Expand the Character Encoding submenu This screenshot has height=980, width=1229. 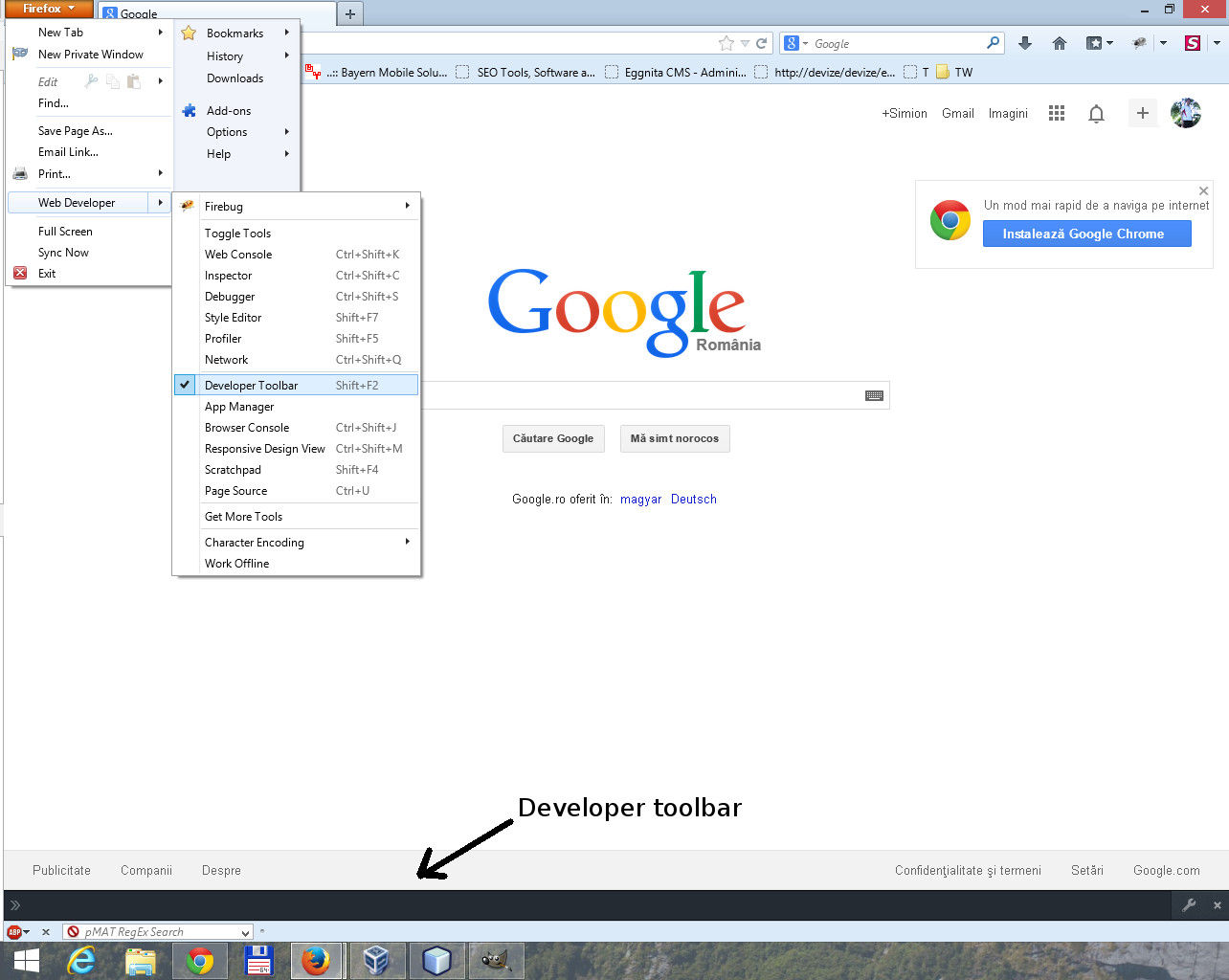coord(297,542)
